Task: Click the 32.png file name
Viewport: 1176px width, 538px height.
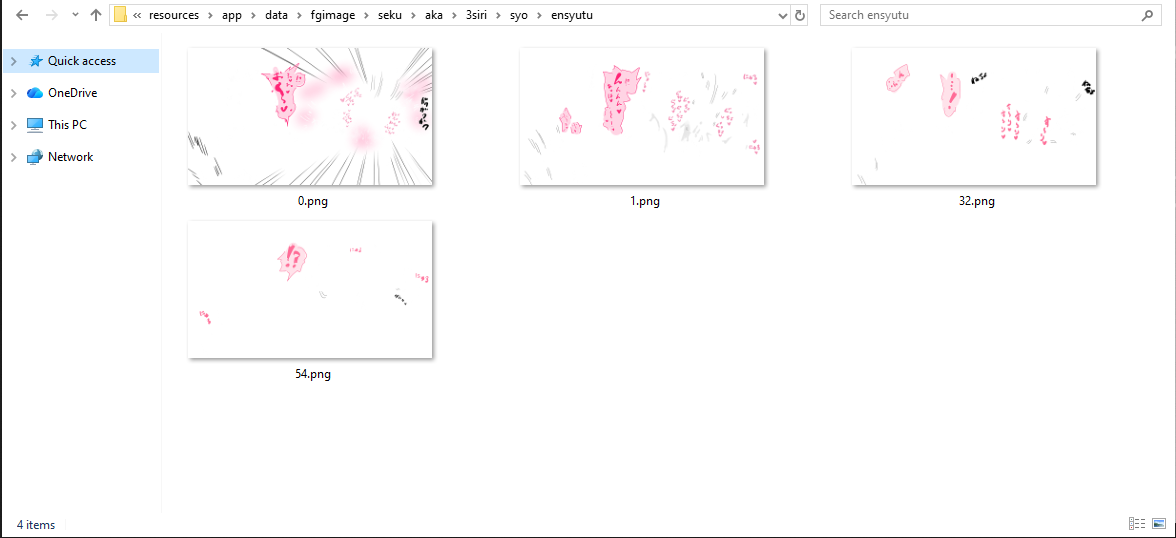Action: coord(976,201)
